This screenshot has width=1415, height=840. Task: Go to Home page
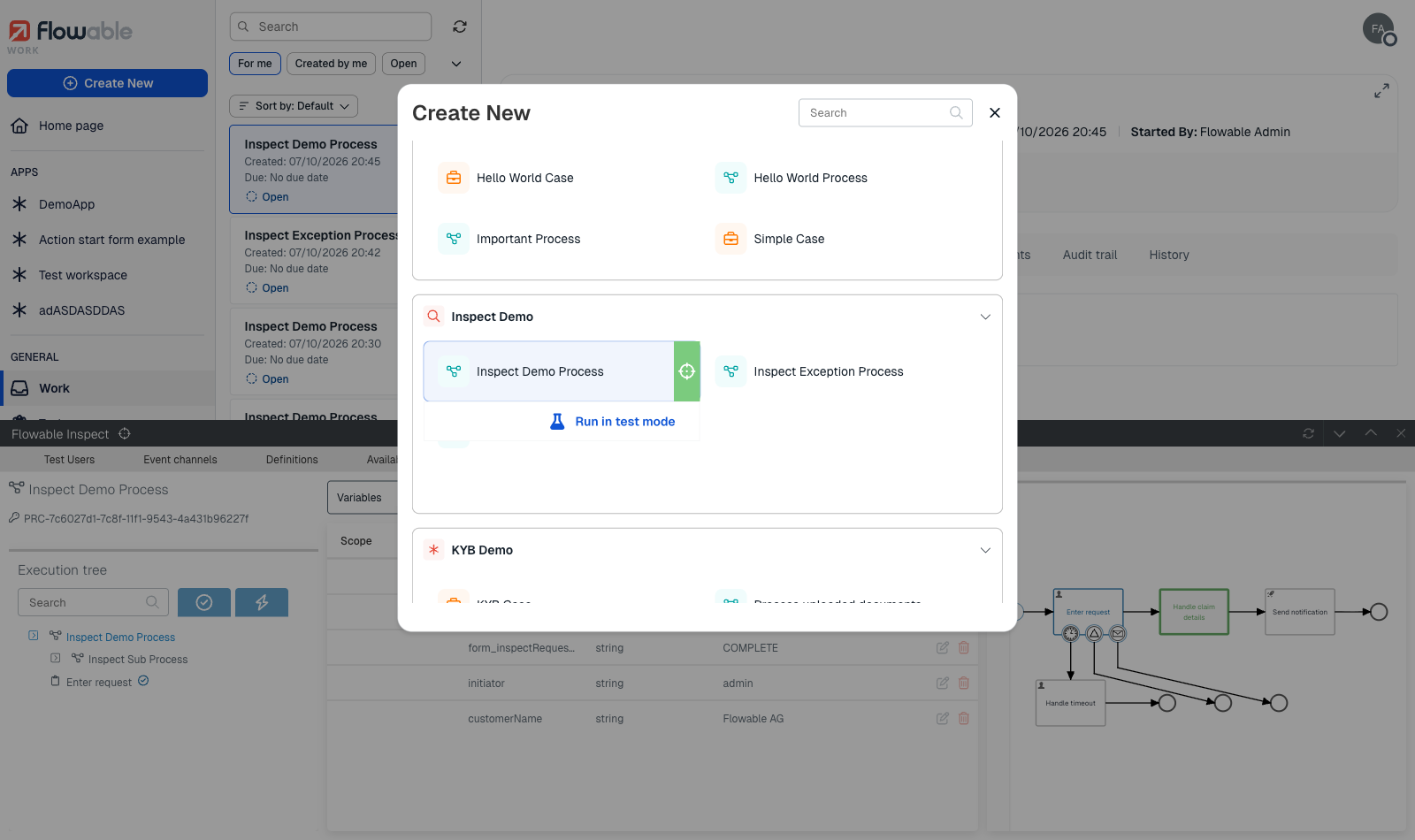click(71, 126)
